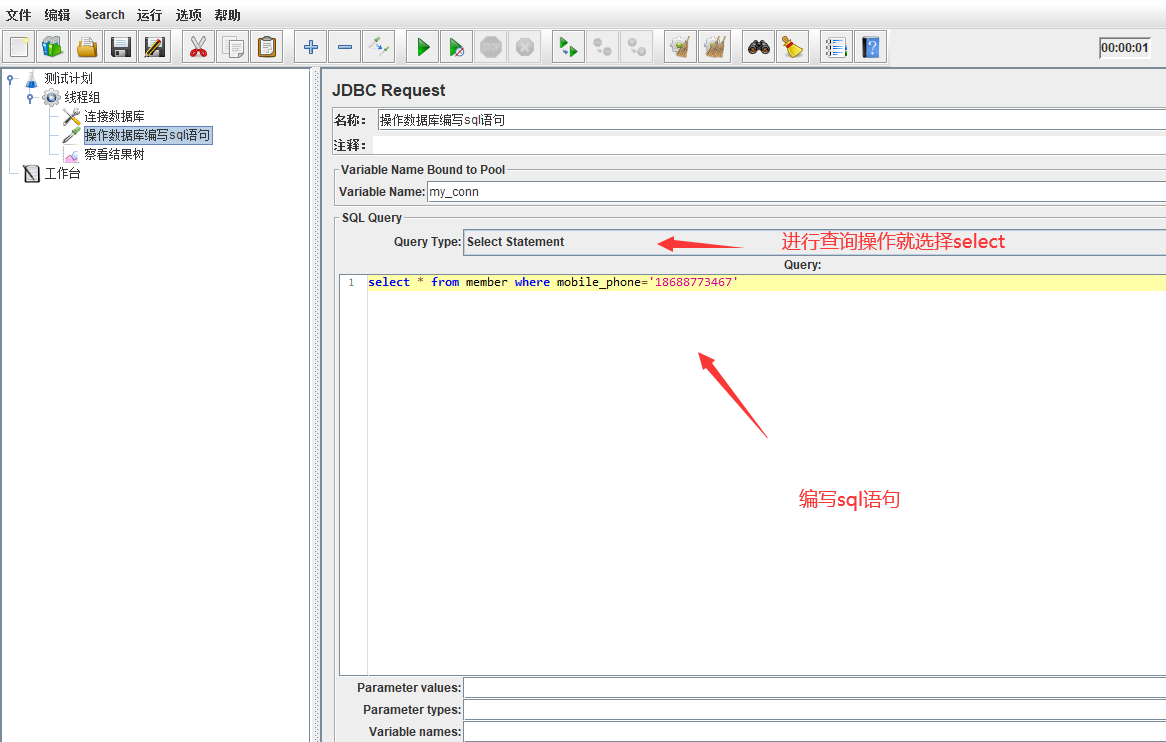Open the Help question mark icon

click(870, 47)
